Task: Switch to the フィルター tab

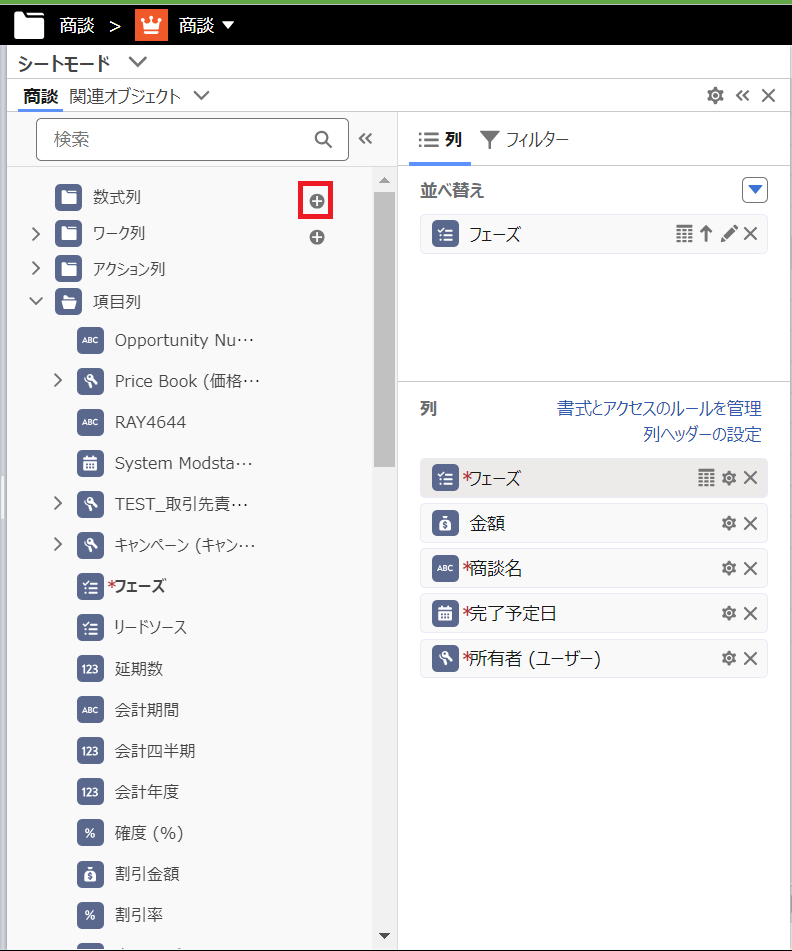Action: tap(525, 139)
